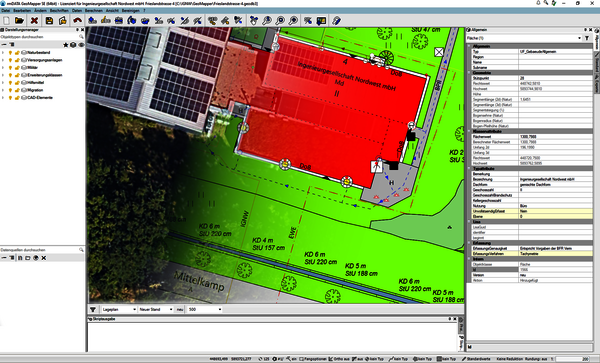Click the red undo arrow icon
The image size is (600, 363).
(78, 21)
